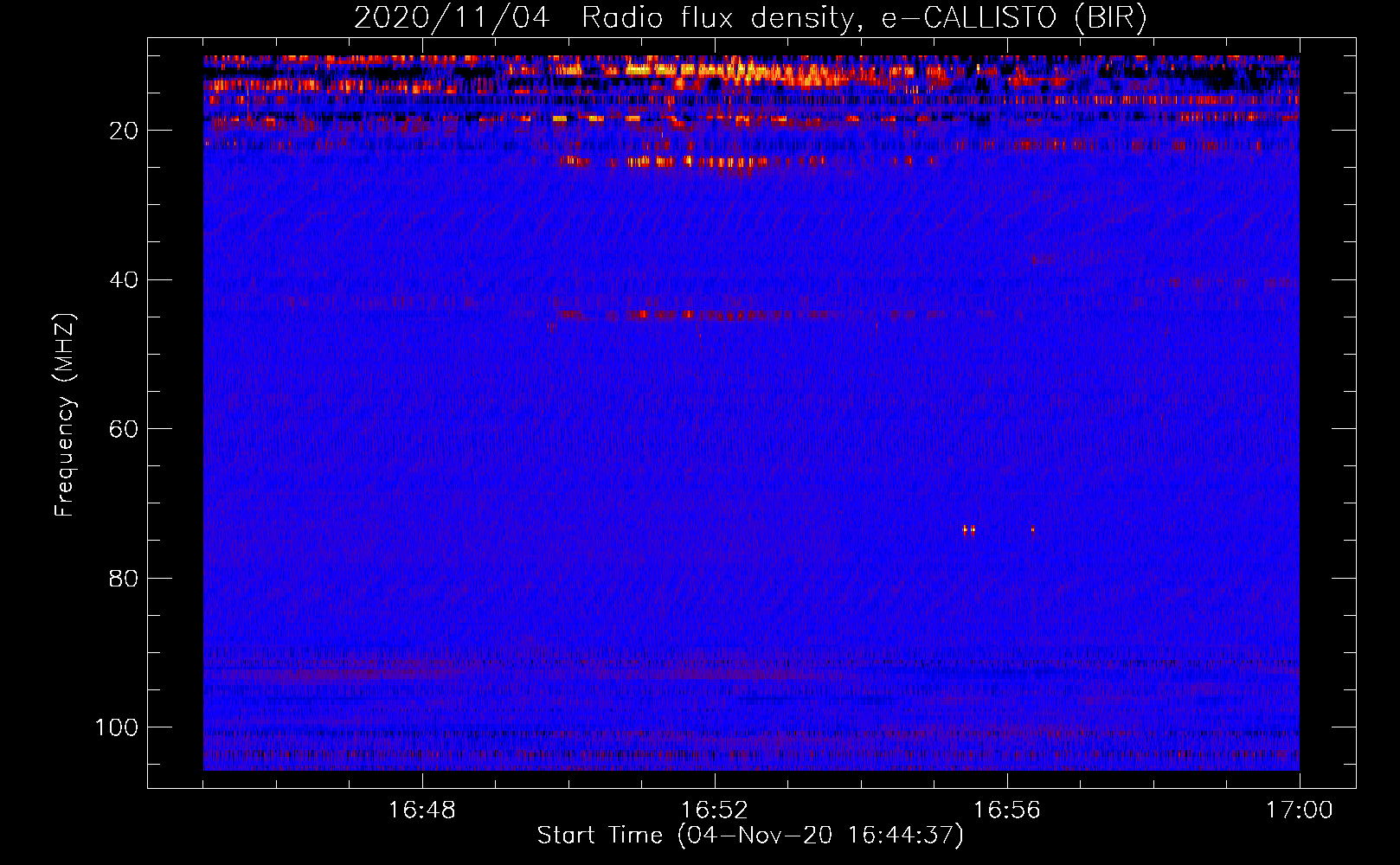Click the orange emission band near 24 MHz
Image resolution: width=1400 pixels, height=865 pixels.
pyautogui.click(x=748, y=161)
